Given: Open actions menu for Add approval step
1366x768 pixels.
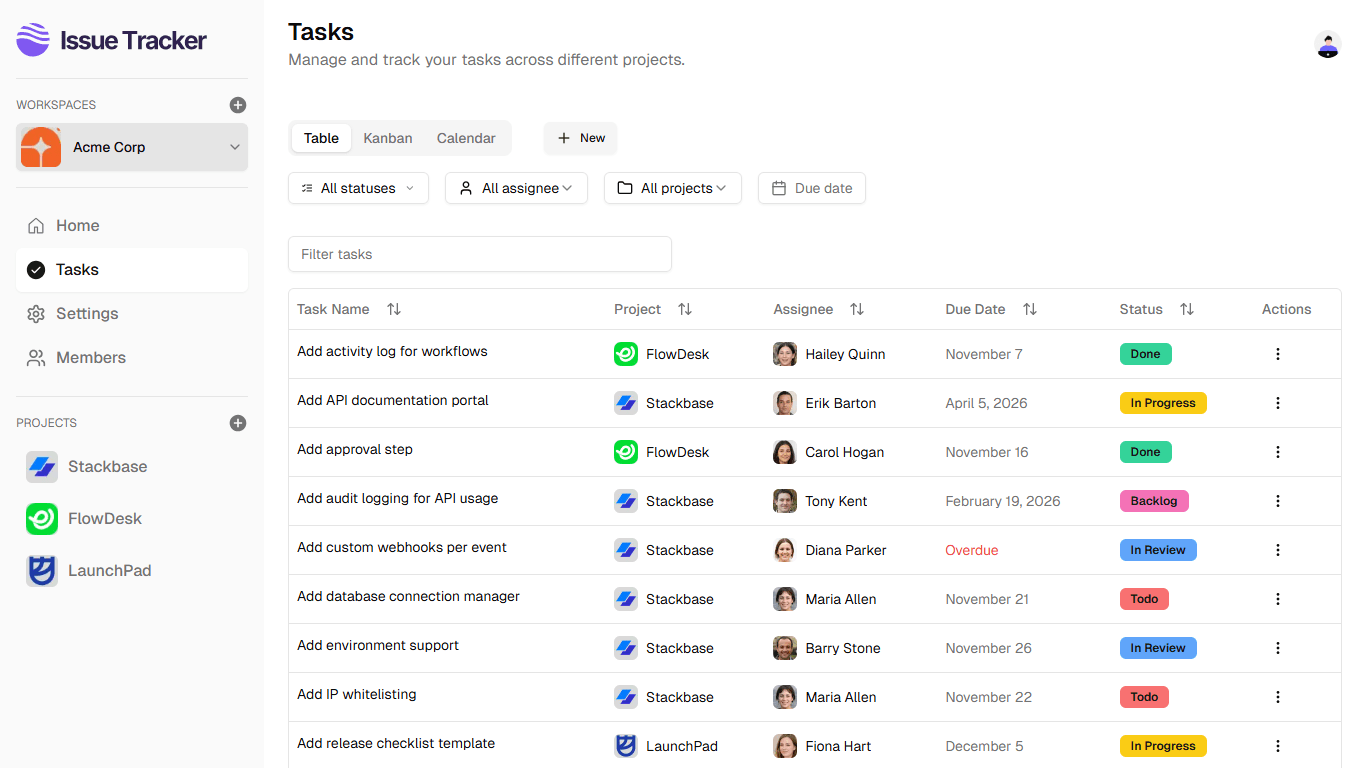Looking at the screenshot, I should coord(1278,452).
